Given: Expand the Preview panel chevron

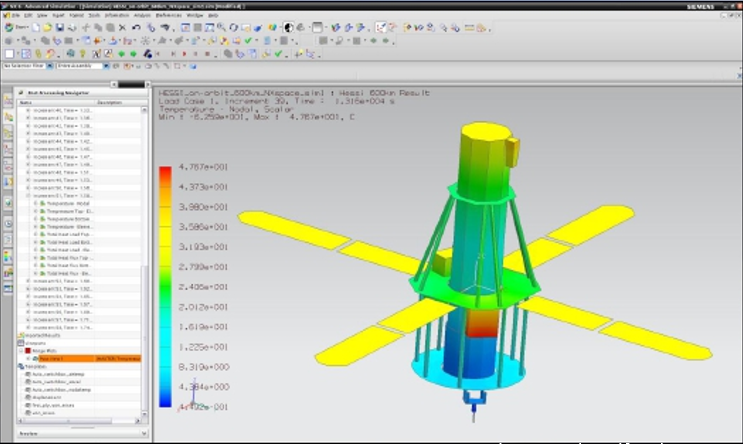Looking at the screenshot, I should [144, 433].
